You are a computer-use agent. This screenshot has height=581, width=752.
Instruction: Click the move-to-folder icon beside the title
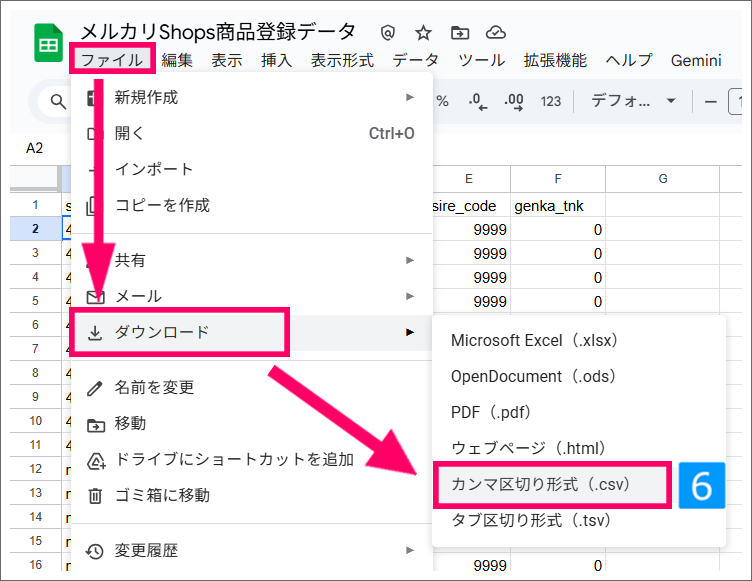(459, 33)
